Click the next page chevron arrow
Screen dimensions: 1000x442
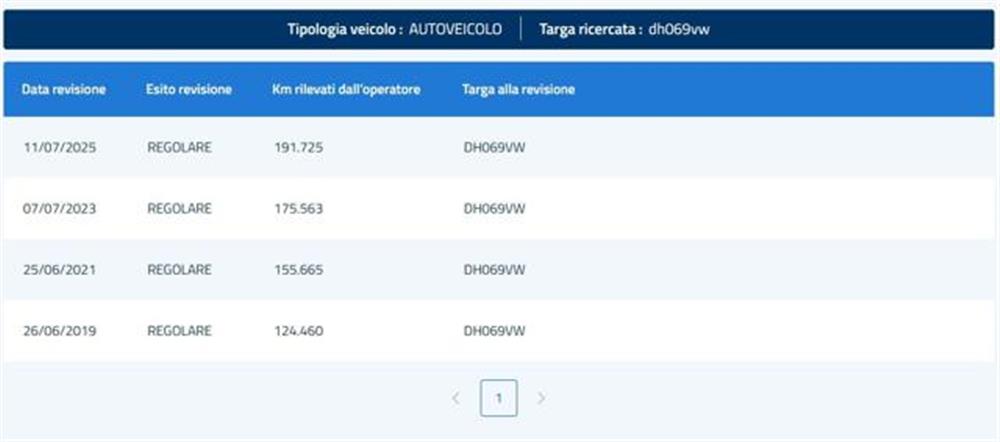pyautogui.click(x=541, y=398)
